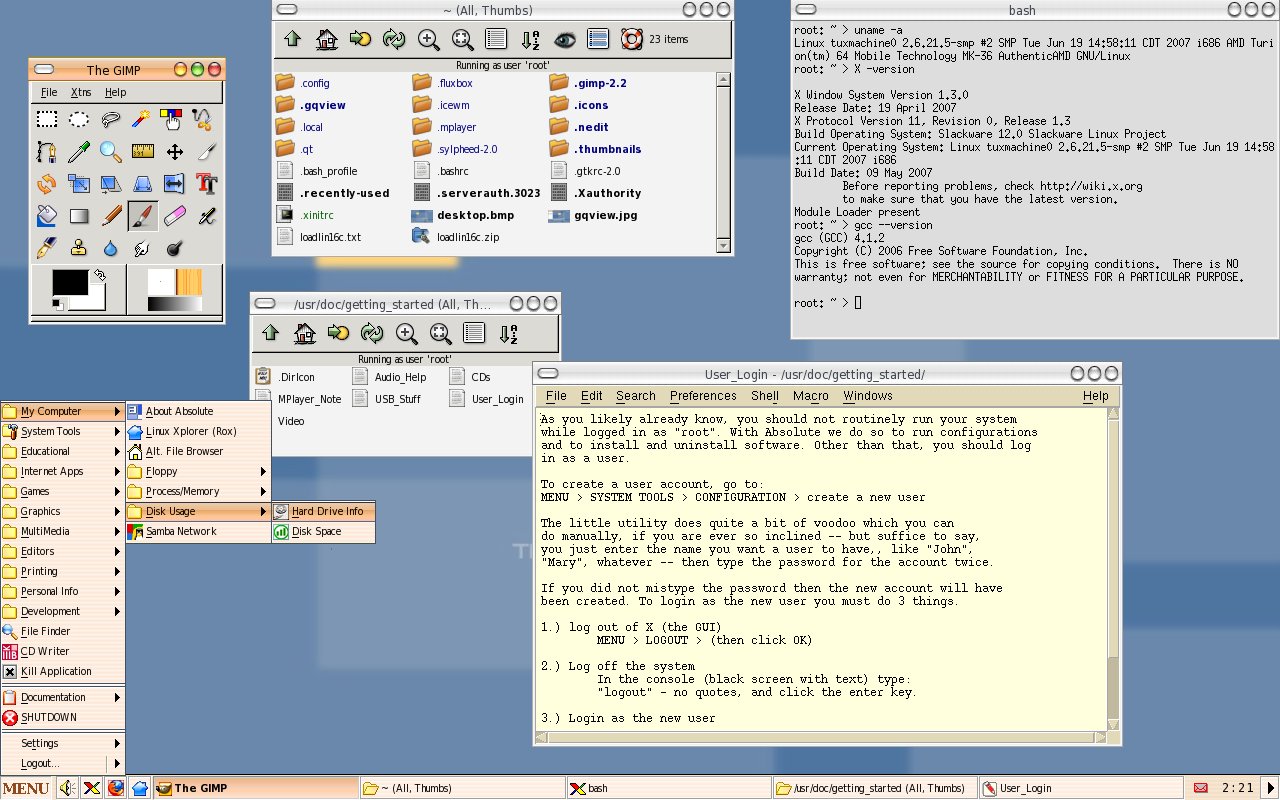The image size is (1280, 800).
Task: Pick the Eraser tool in GIMP toolbox
Action: tap(174, 215)
